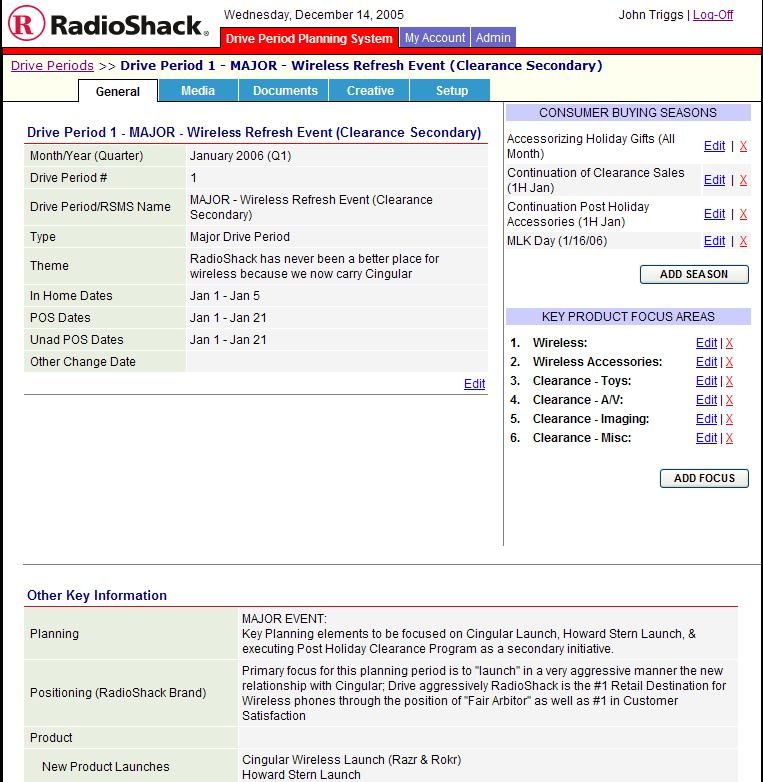Click the Drive Period/RSMS Name label
The width and height of the screenshot is (763, 782).
click(x=100, y=206)
